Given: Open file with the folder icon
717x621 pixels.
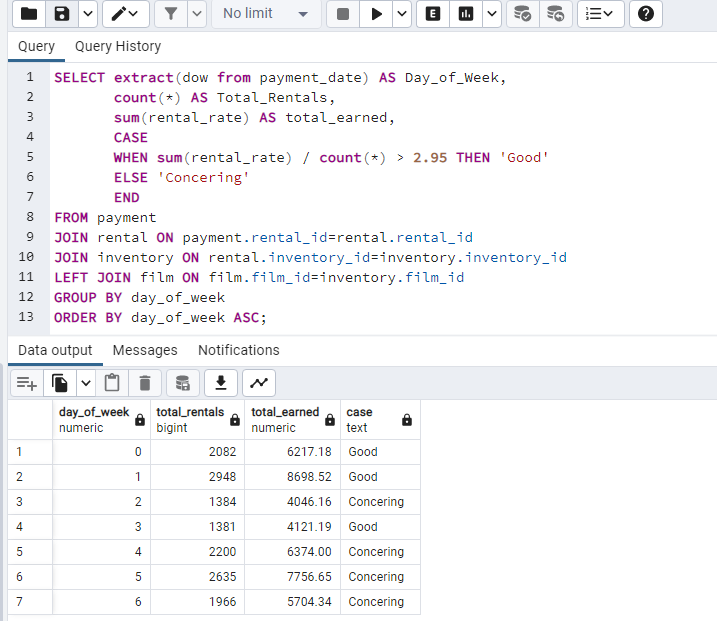Looking at the screenshot, I should point(29,14).
